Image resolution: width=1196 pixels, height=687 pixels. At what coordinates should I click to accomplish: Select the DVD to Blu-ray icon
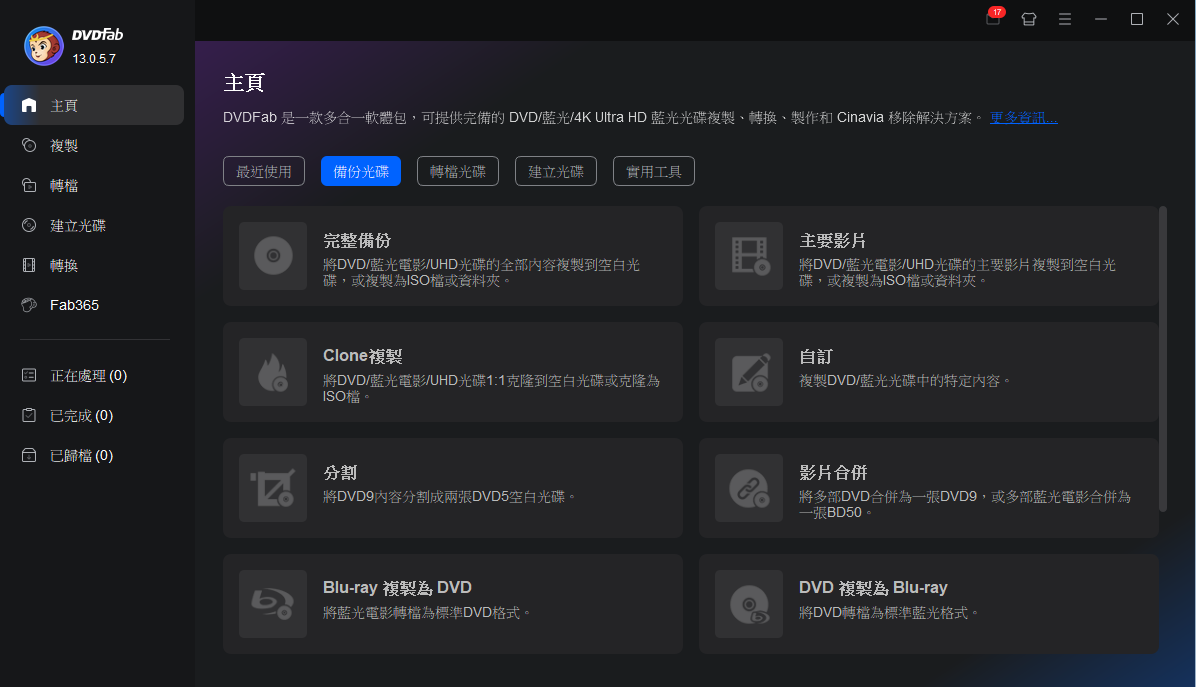pyautogui.click(x=748, y=603)
